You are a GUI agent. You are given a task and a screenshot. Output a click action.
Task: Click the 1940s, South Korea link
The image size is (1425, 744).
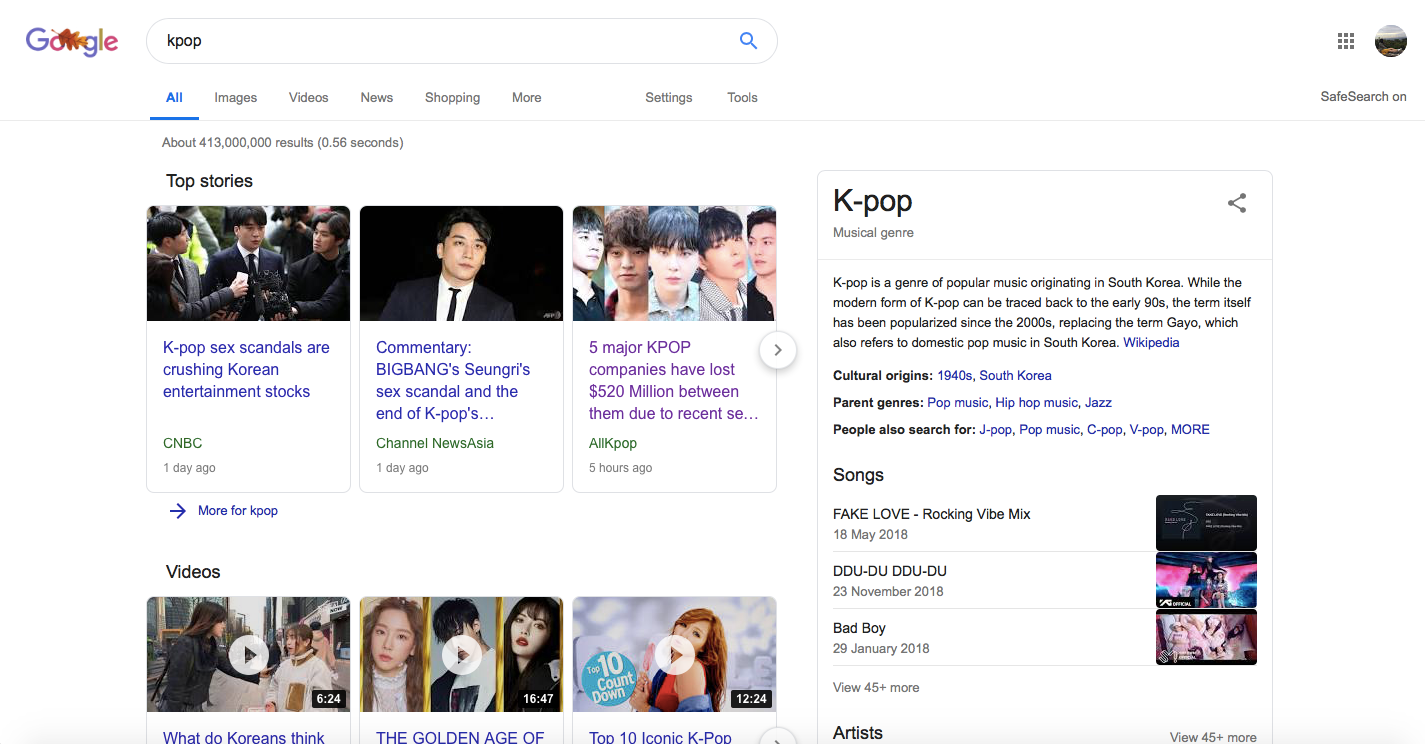coord(994,376)
